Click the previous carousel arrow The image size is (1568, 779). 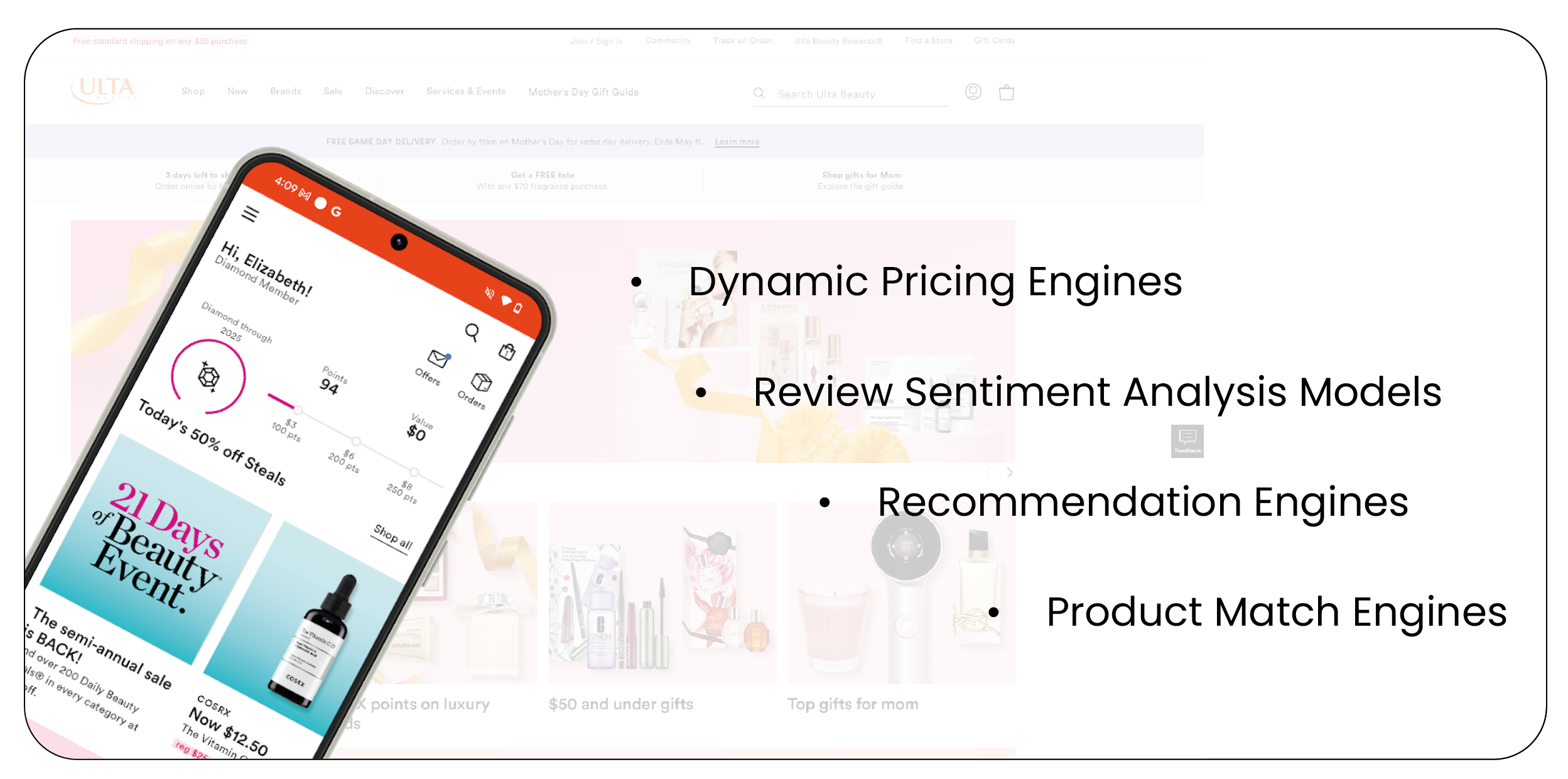pyautogui.click(x=988, y=472)
